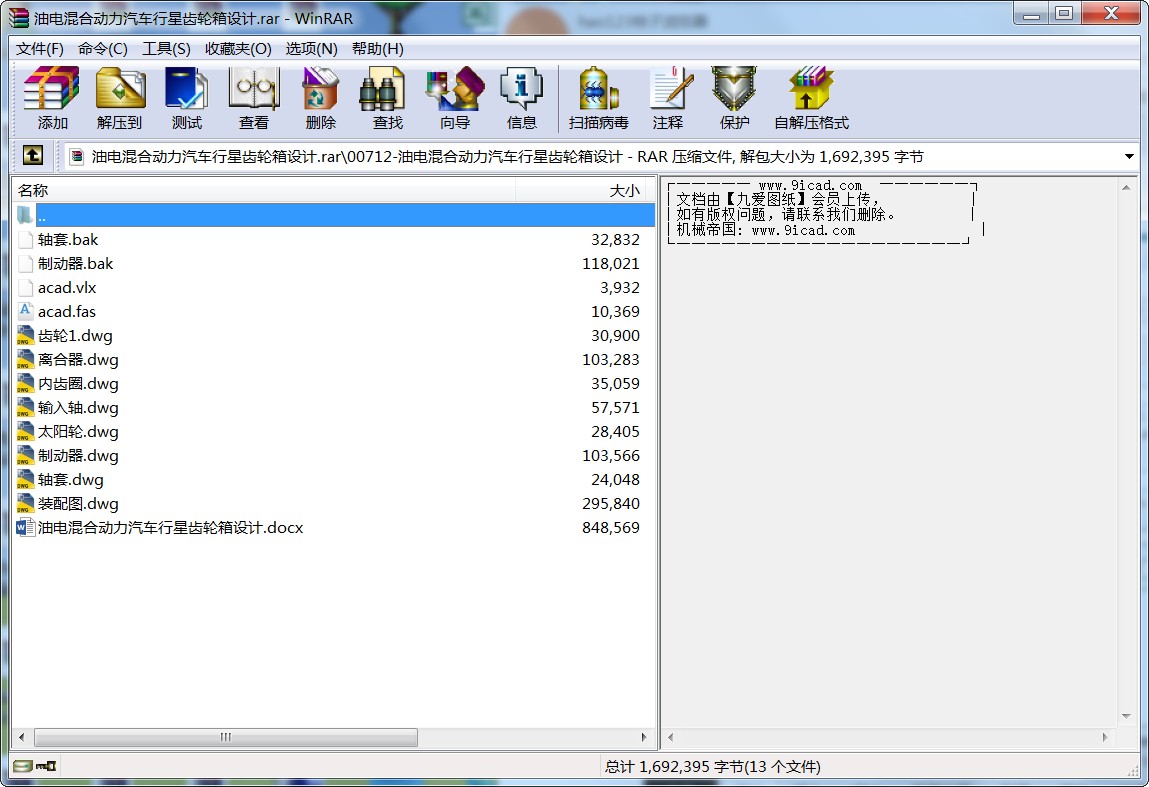Open the 收藏夹(O) menu
Screen dimensions: 1149x787
[x=238, y=48]
